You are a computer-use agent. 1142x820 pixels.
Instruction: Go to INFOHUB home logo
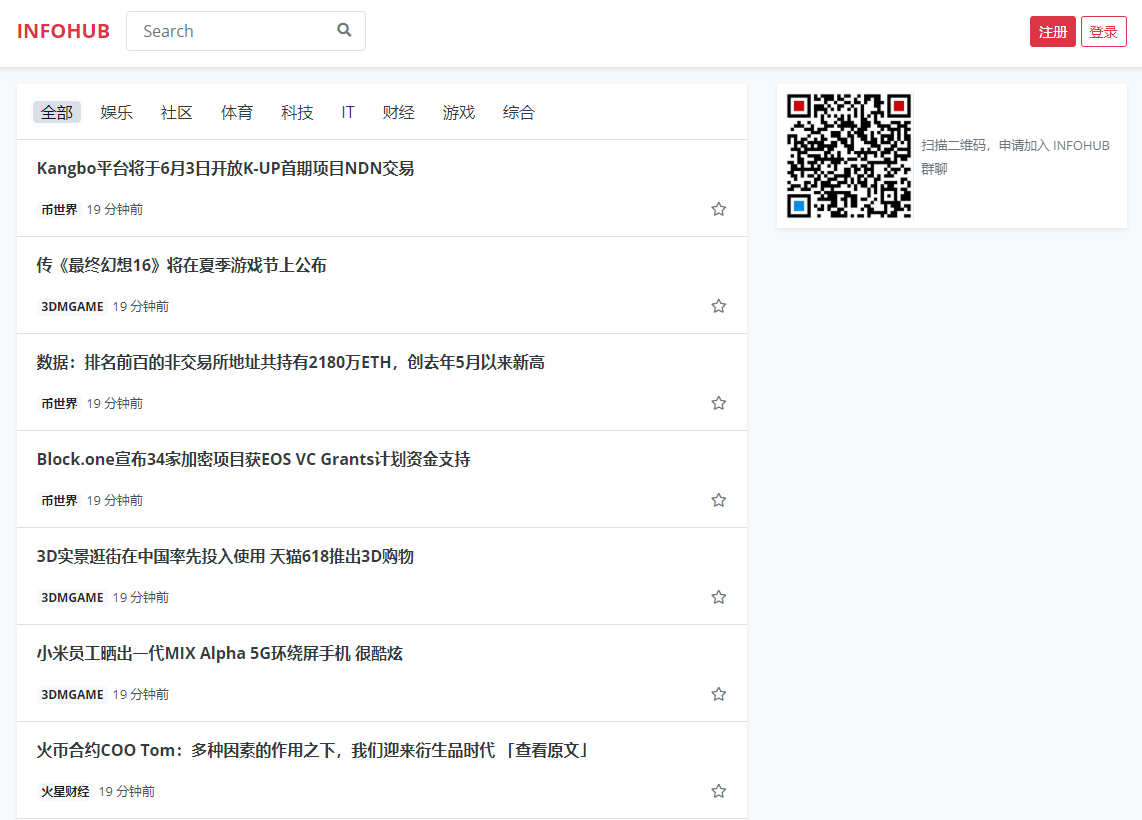tap(63, 31)
